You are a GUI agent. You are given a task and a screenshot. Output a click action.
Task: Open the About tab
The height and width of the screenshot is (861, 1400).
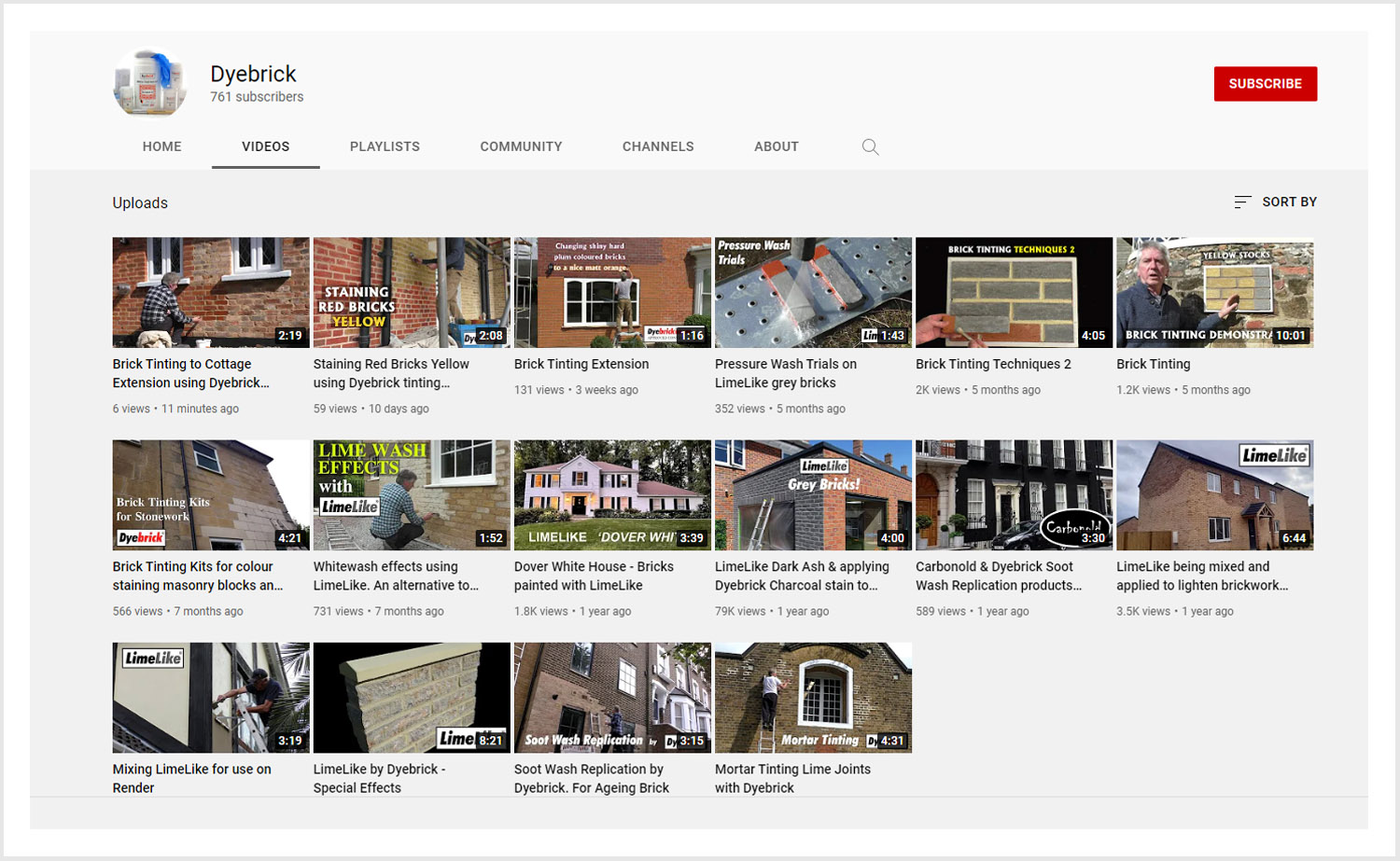(x=776, y=146)
